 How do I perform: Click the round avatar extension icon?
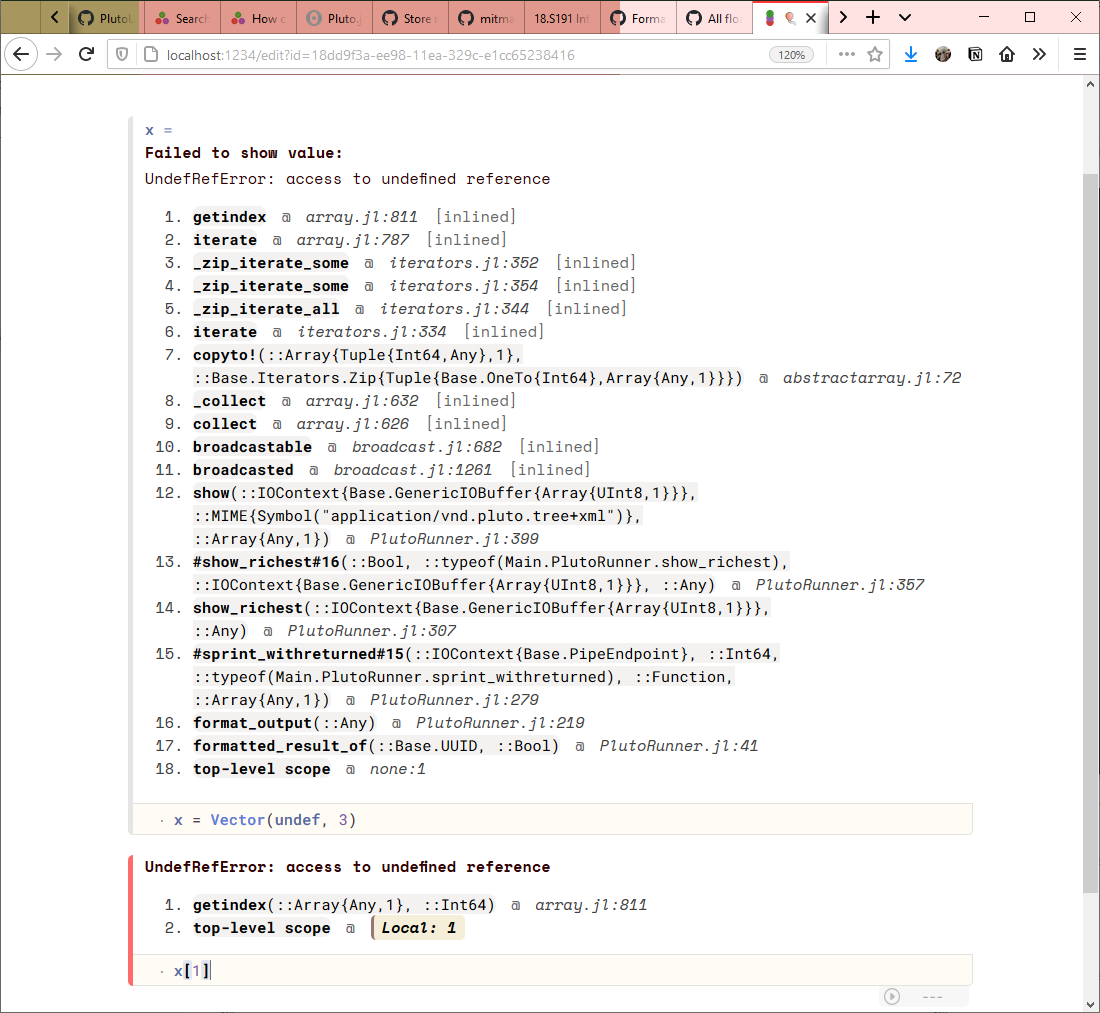click(x=943, y=55)
